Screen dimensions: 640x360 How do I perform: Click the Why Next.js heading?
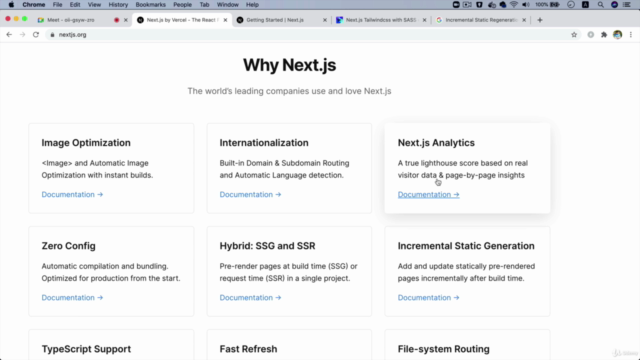(x=289, y=65)
